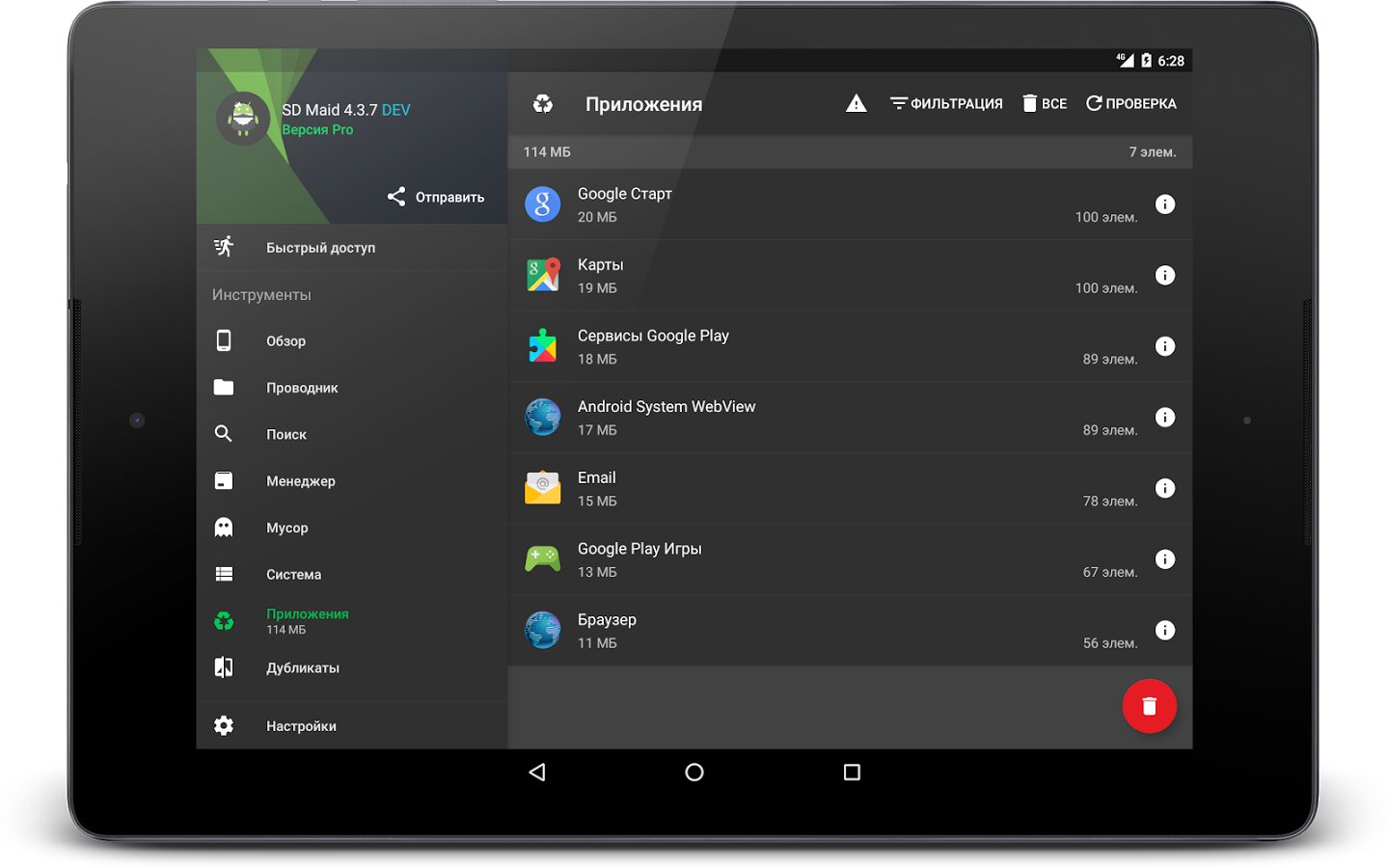Screen dimensions: 1388x868
Task: Click the Менеджер sidebar icon
Action: point(224,480)
